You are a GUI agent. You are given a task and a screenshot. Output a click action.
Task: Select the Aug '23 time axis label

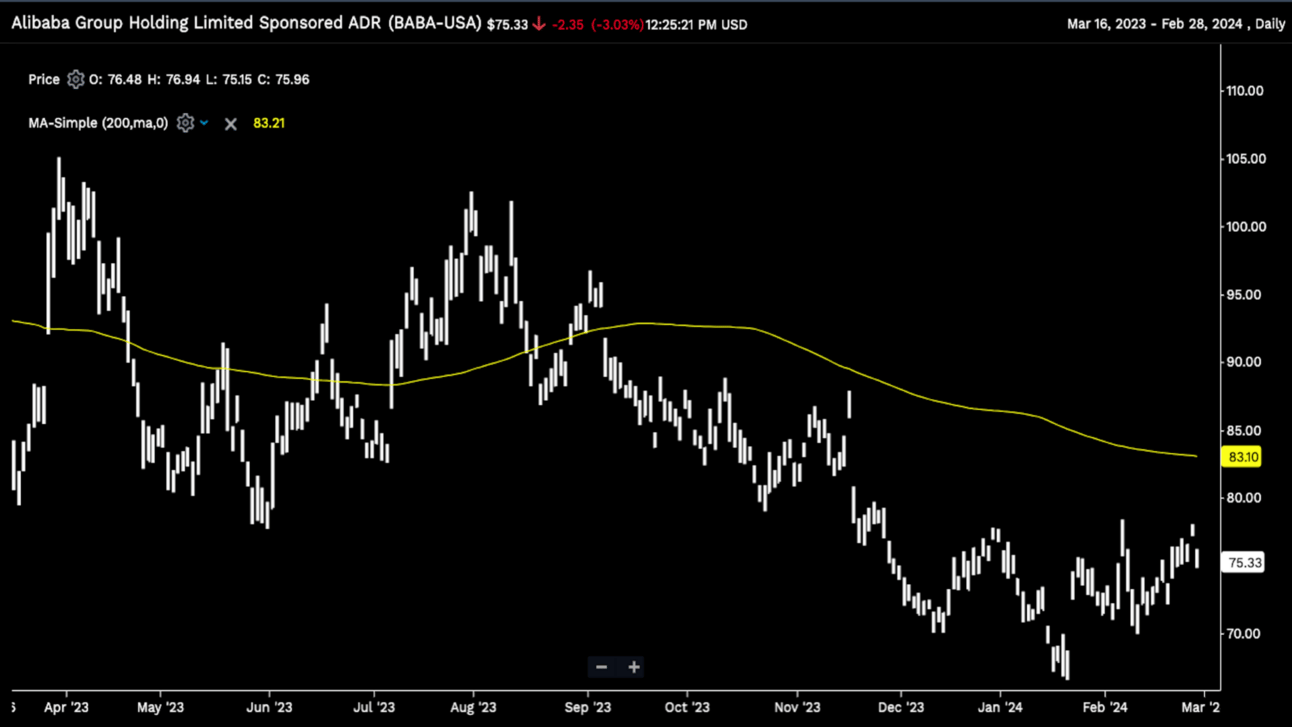[x=473, y=707]
